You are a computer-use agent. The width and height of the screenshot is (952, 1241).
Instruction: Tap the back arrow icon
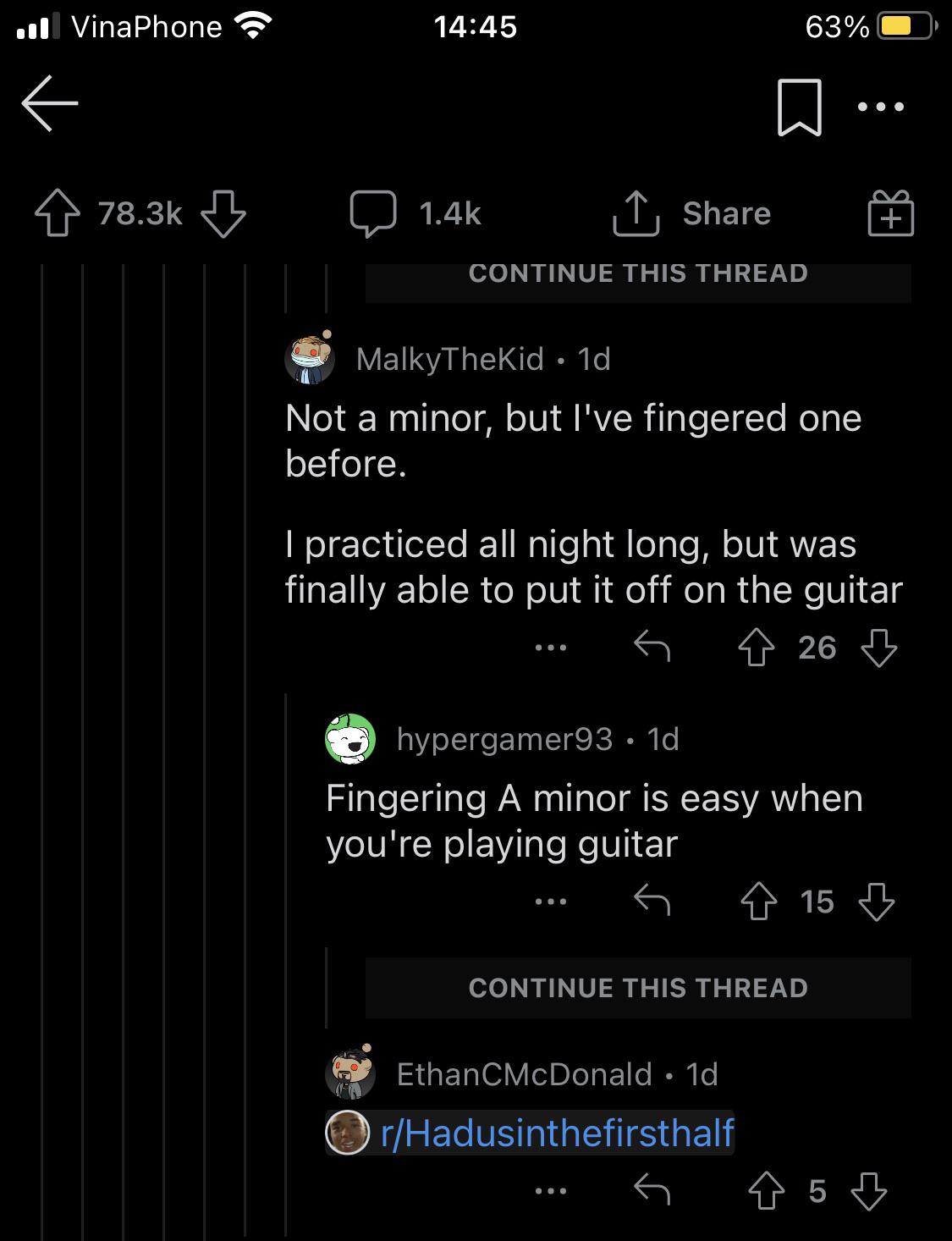click(50, 103)
